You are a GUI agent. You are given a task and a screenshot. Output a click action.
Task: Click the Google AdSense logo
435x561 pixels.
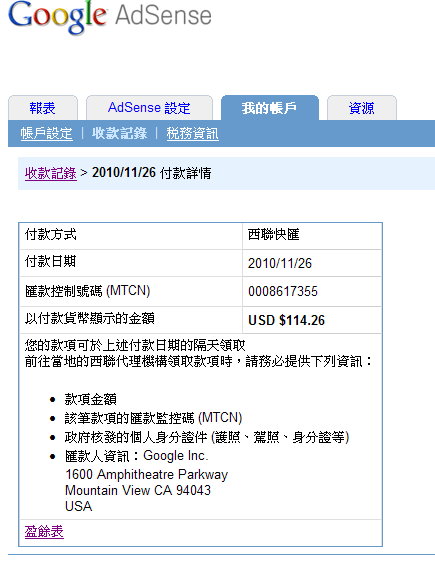tap(109, 17)
